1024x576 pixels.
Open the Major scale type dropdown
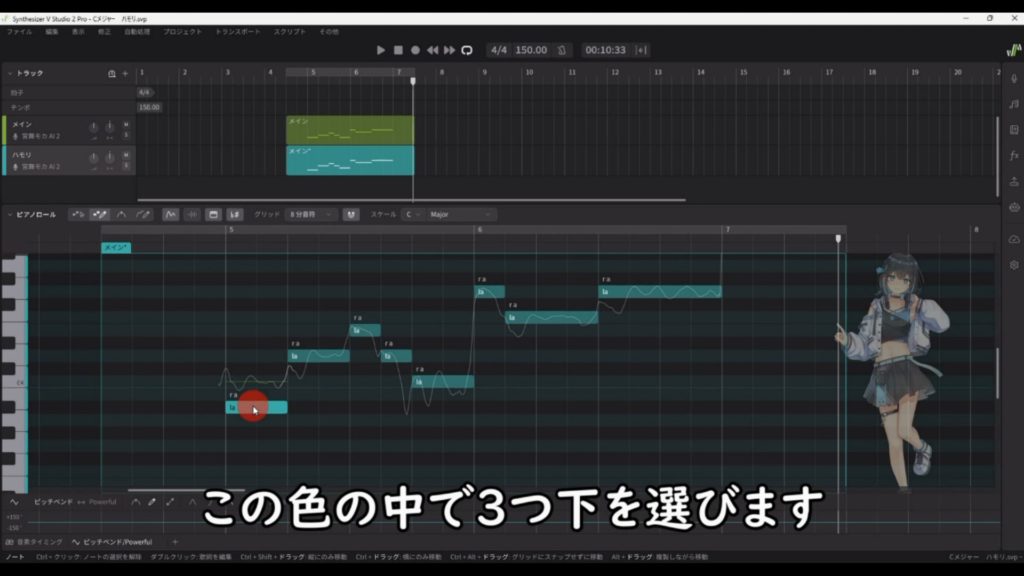click(x=461, y=214)
